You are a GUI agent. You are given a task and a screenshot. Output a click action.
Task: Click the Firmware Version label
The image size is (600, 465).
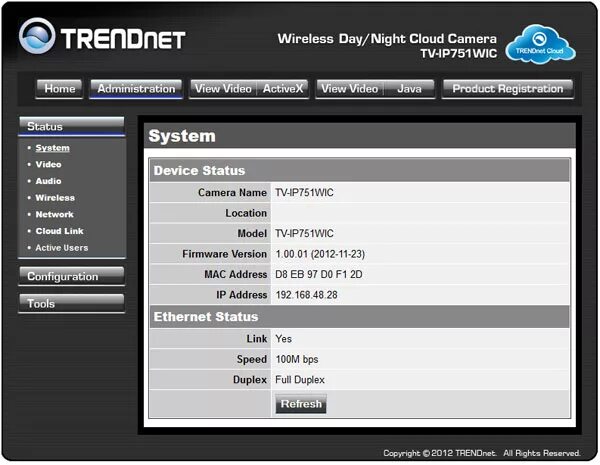pyautogui.click(x=225, y=254)
